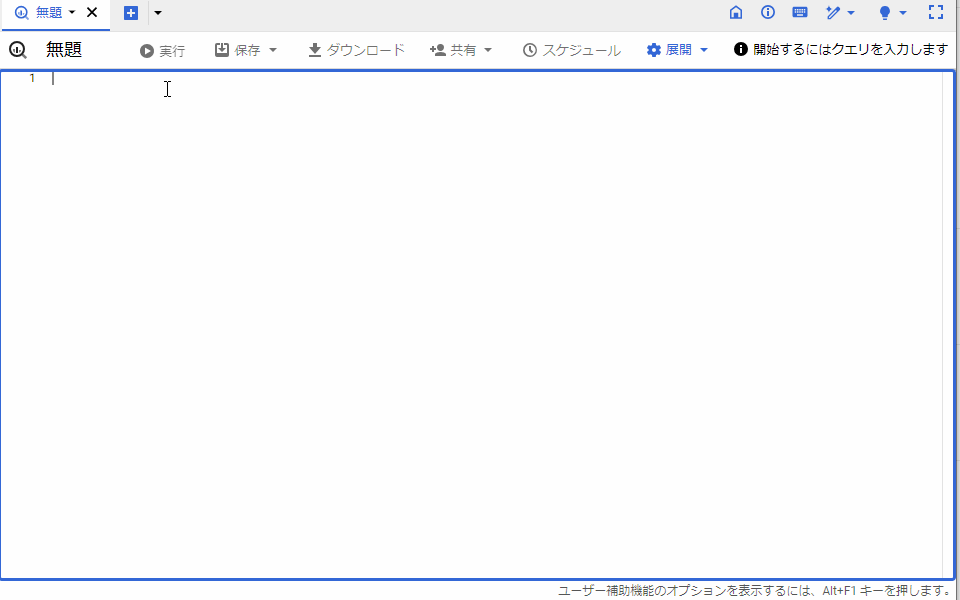Show keyboard shortcuts via the keyboard icon
This screenshot has width=960, height=600.
799,13
